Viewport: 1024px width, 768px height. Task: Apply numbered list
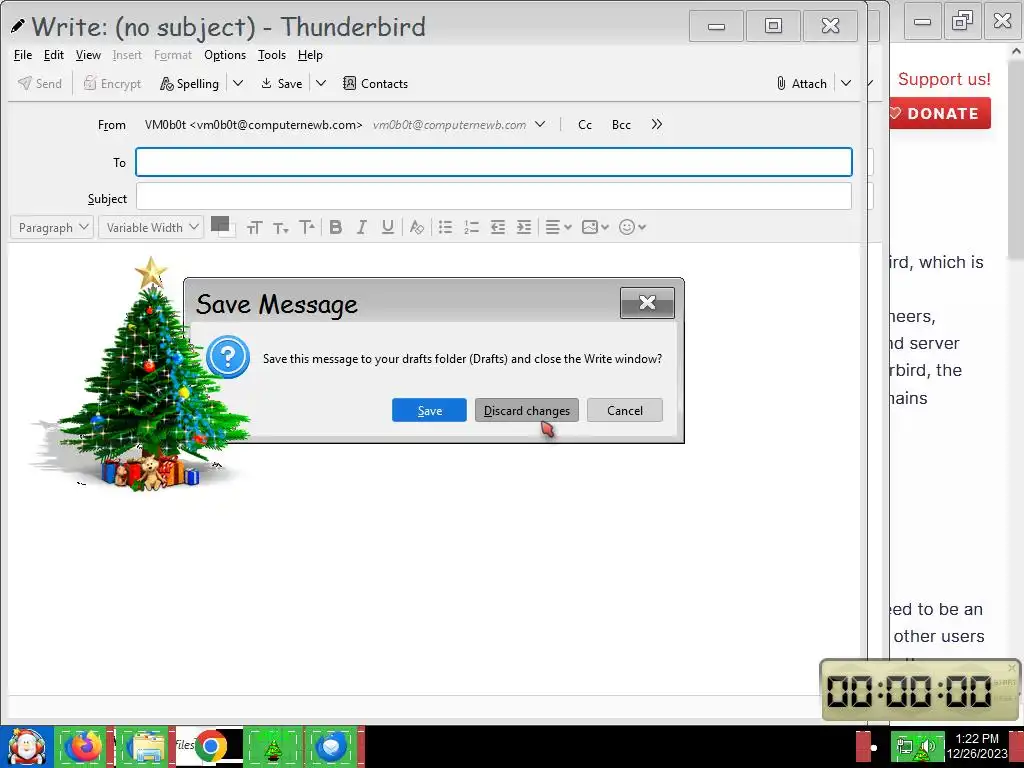click(x=472, y=227)
